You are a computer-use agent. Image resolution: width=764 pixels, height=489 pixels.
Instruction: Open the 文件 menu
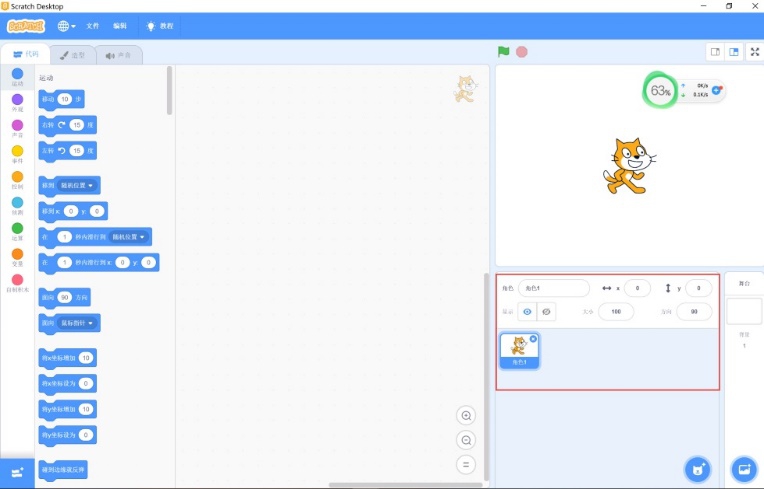(x=93, y=26)
